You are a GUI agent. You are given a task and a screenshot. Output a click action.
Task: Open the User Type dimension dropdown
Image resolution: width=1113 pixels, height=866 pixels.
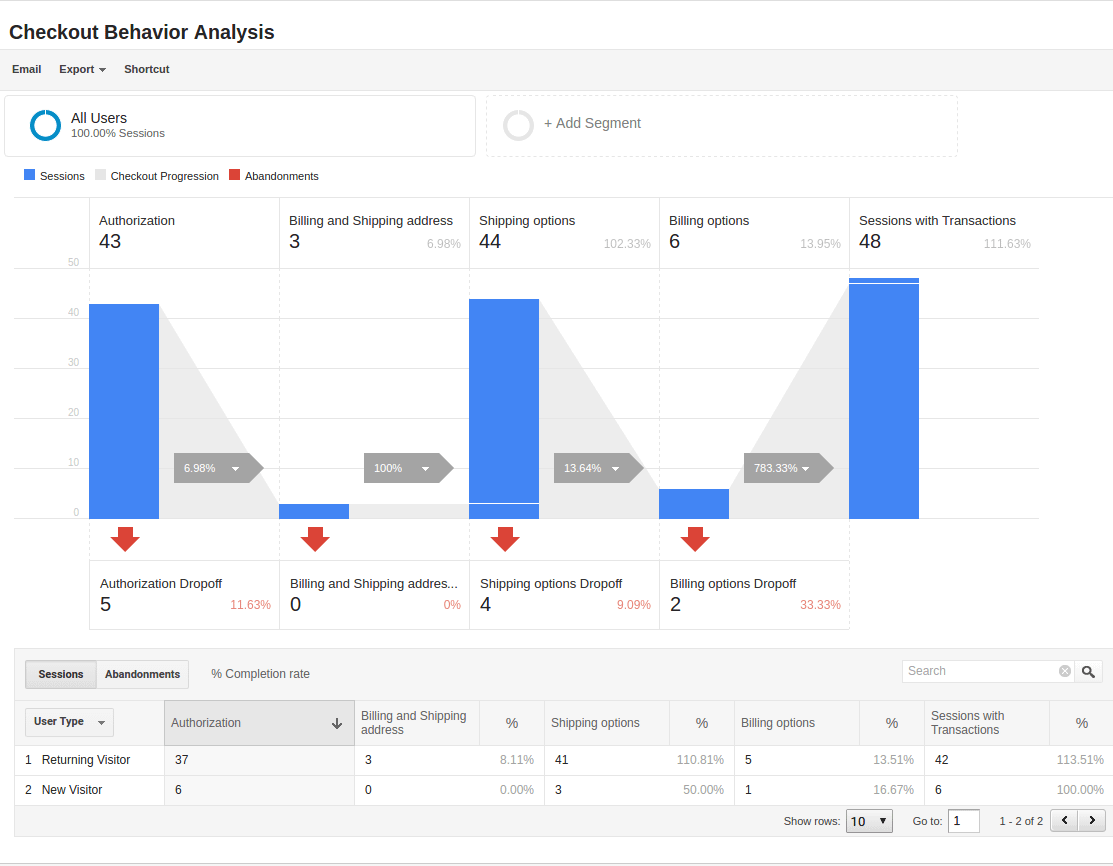click(69, 722)
